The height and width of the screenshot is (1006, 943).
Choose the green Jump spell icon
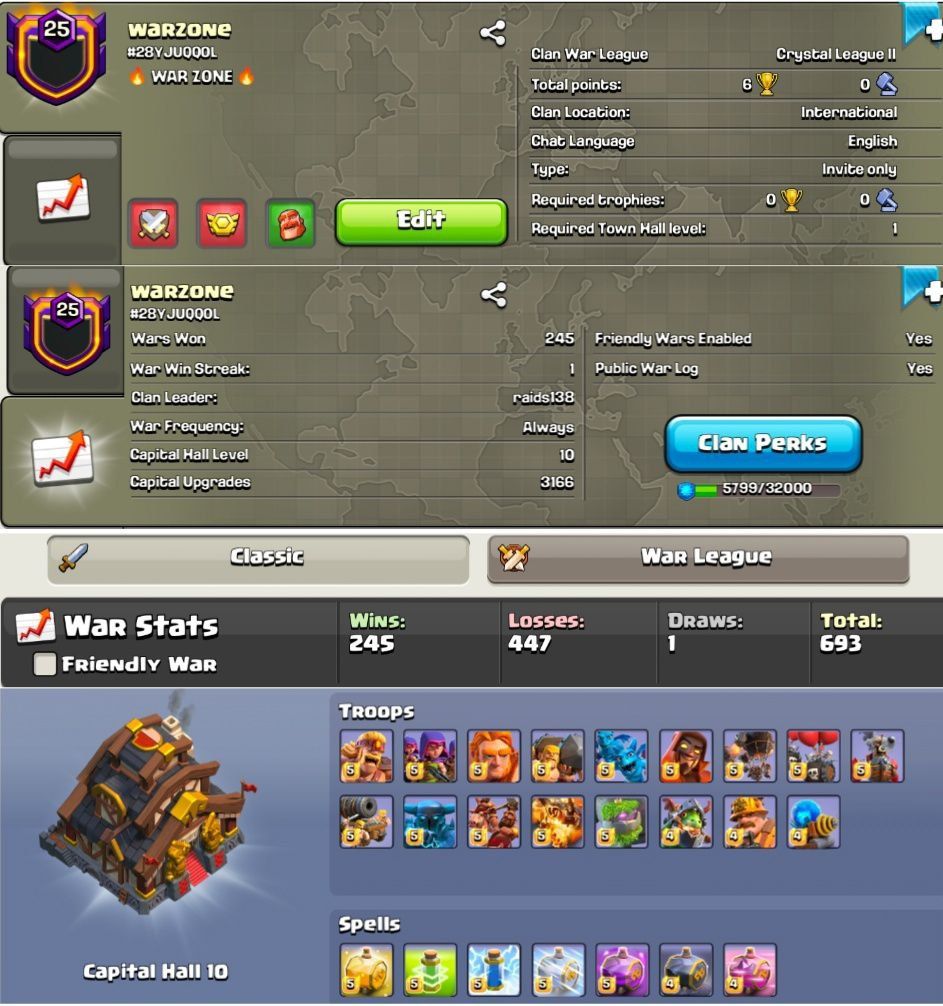(x=430, y=969)
